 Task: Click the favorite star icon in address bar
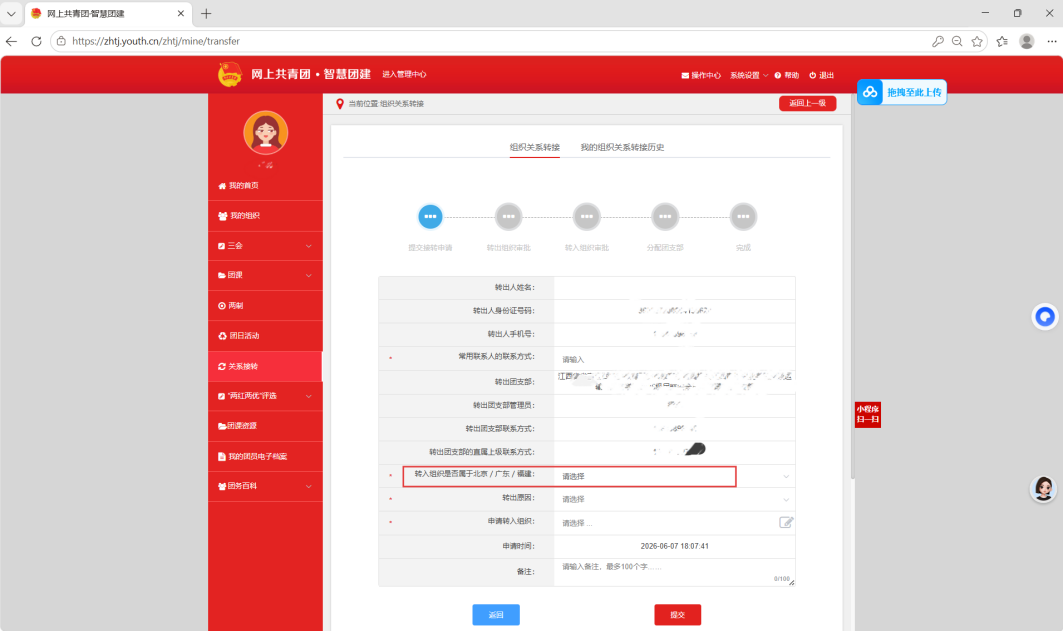point(977,41)
